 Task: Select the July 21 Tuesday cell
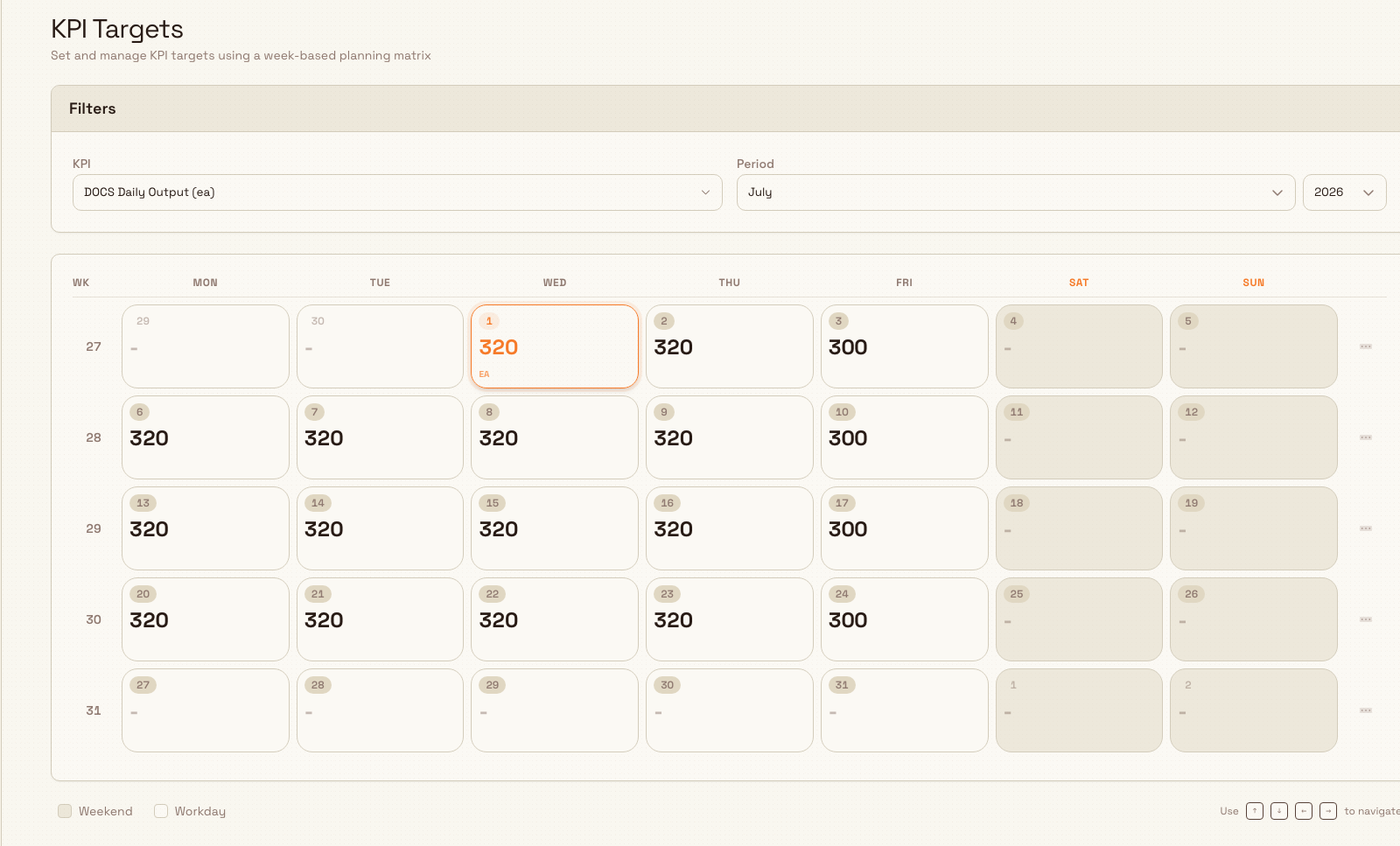pos(380,619)
